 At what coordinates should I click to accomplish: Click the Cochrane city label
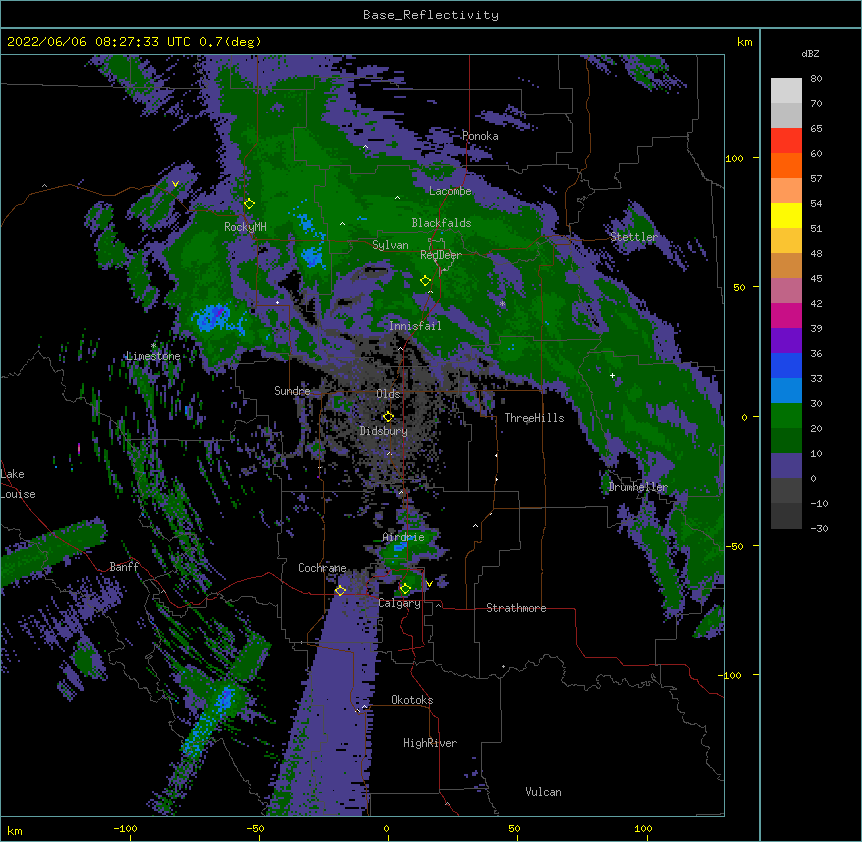pos(322,568)
